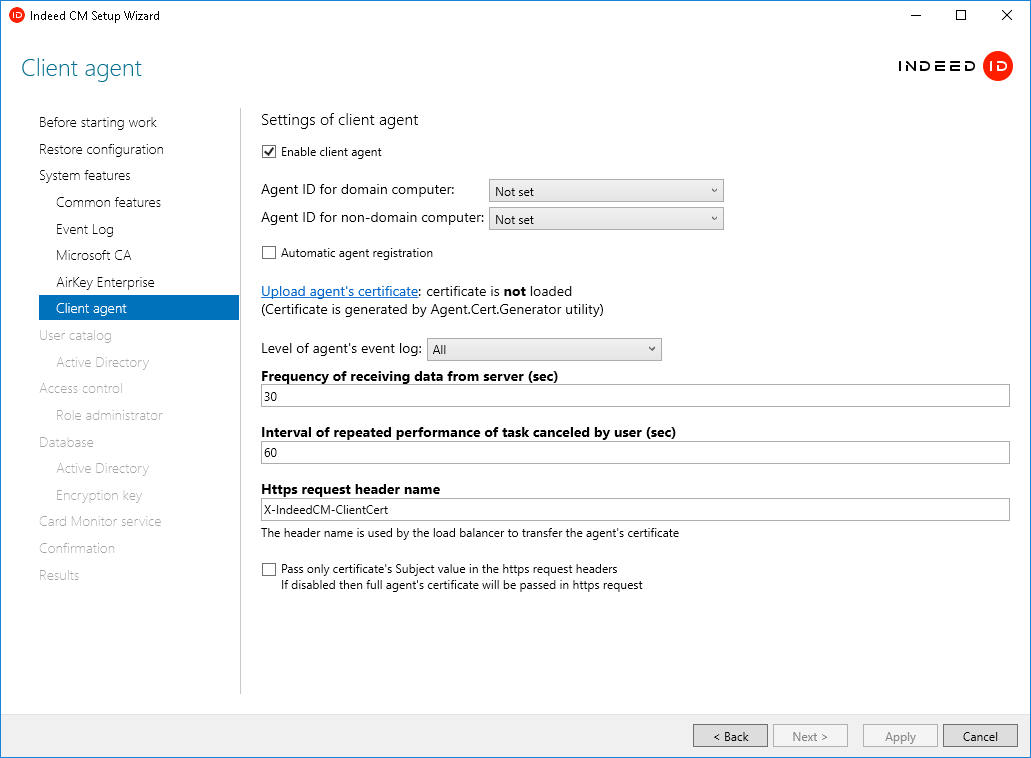Select Results in sidebar
The image size is (1031, 758).
point(59,575)
